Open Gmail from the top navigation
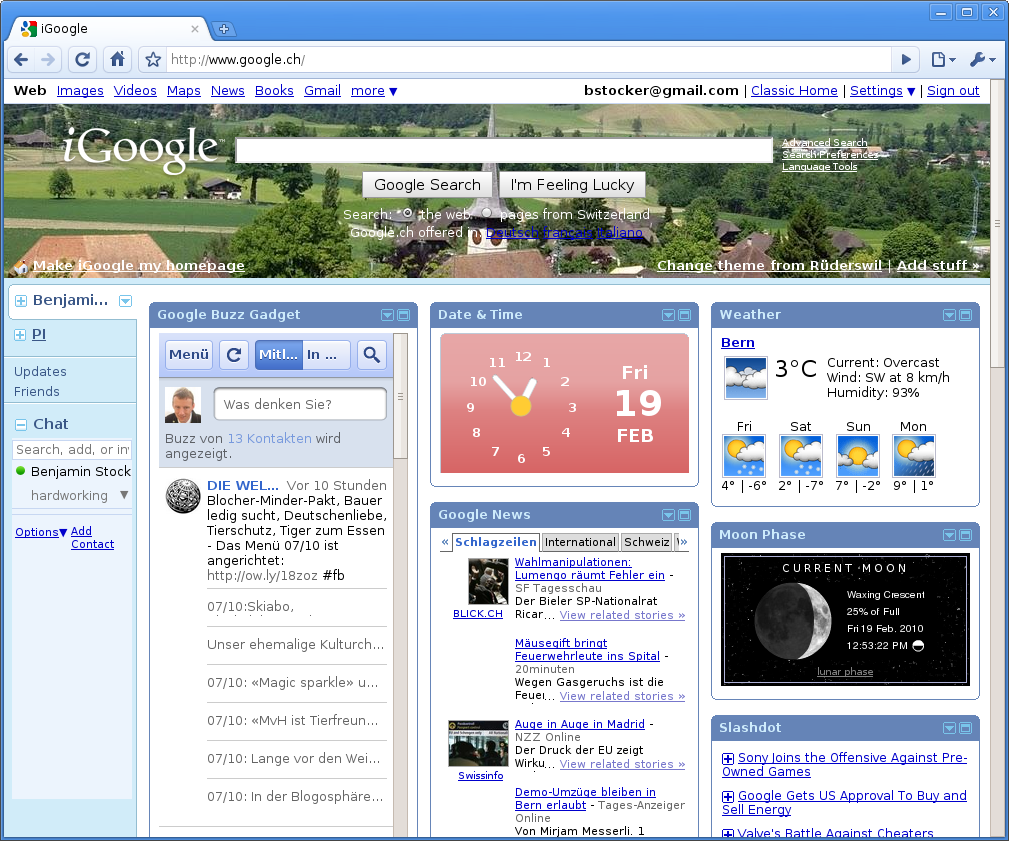 pyautogui.click(x=322, y=91)
